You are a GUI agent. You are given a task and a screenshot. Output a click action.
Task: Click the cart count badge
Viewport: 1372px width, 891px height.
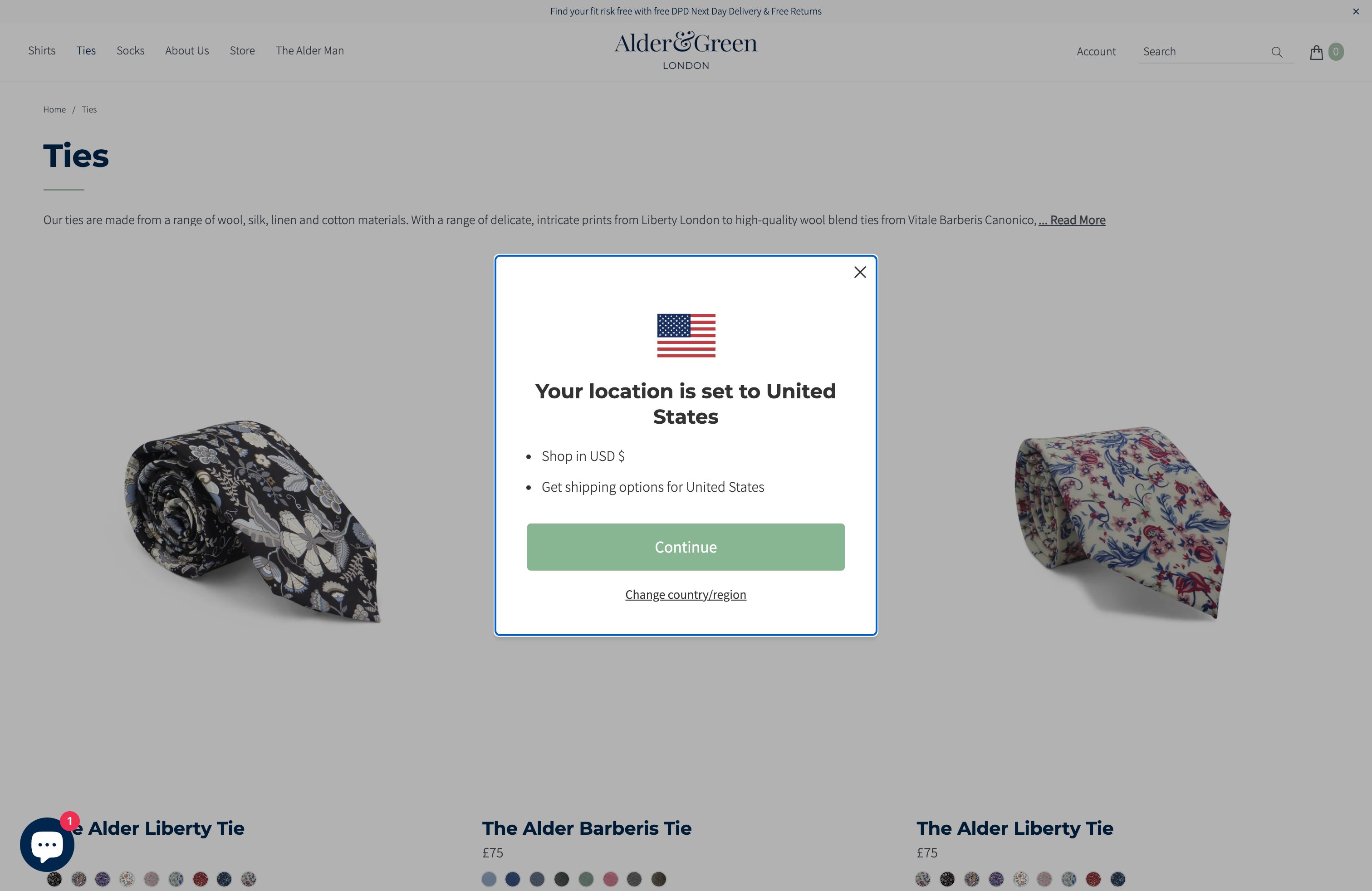coord(1336,52)
